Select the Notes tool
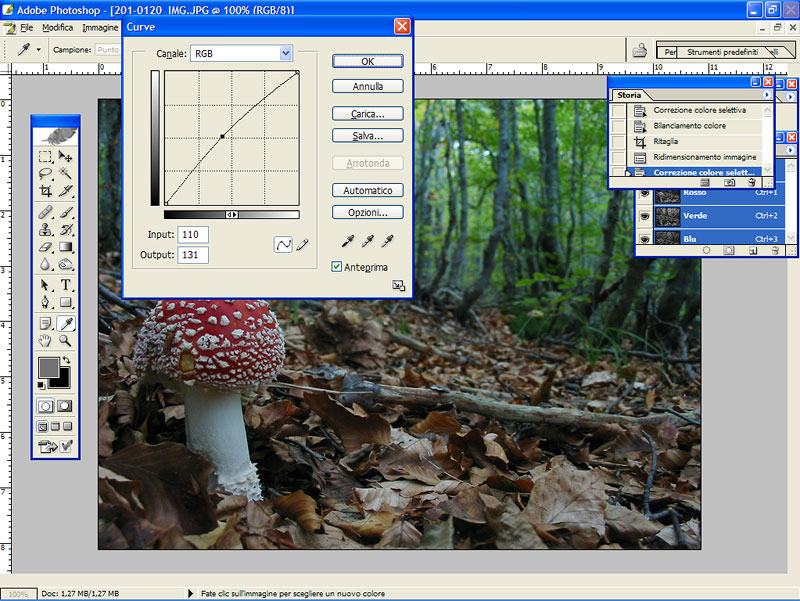The height and width of the screenshot is (601, 800). click(45, 323)
